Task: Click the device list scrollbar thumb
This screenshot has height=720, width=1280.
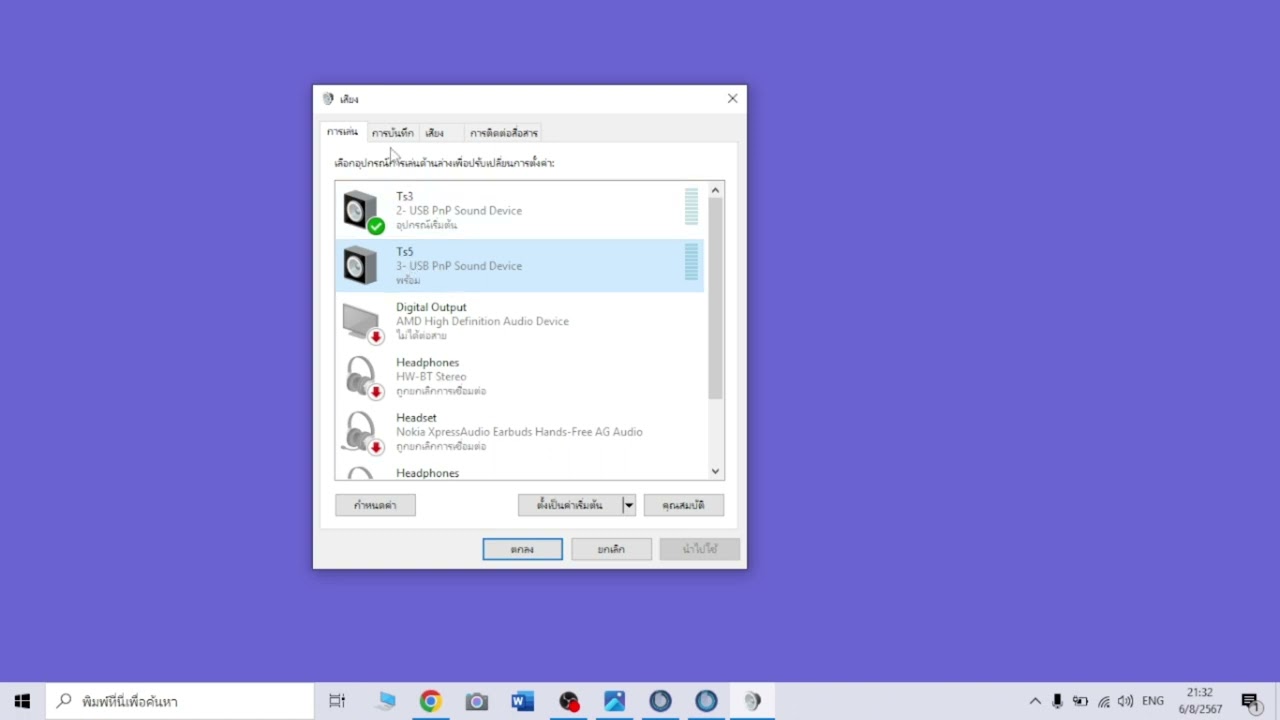Action: (715, 298)
